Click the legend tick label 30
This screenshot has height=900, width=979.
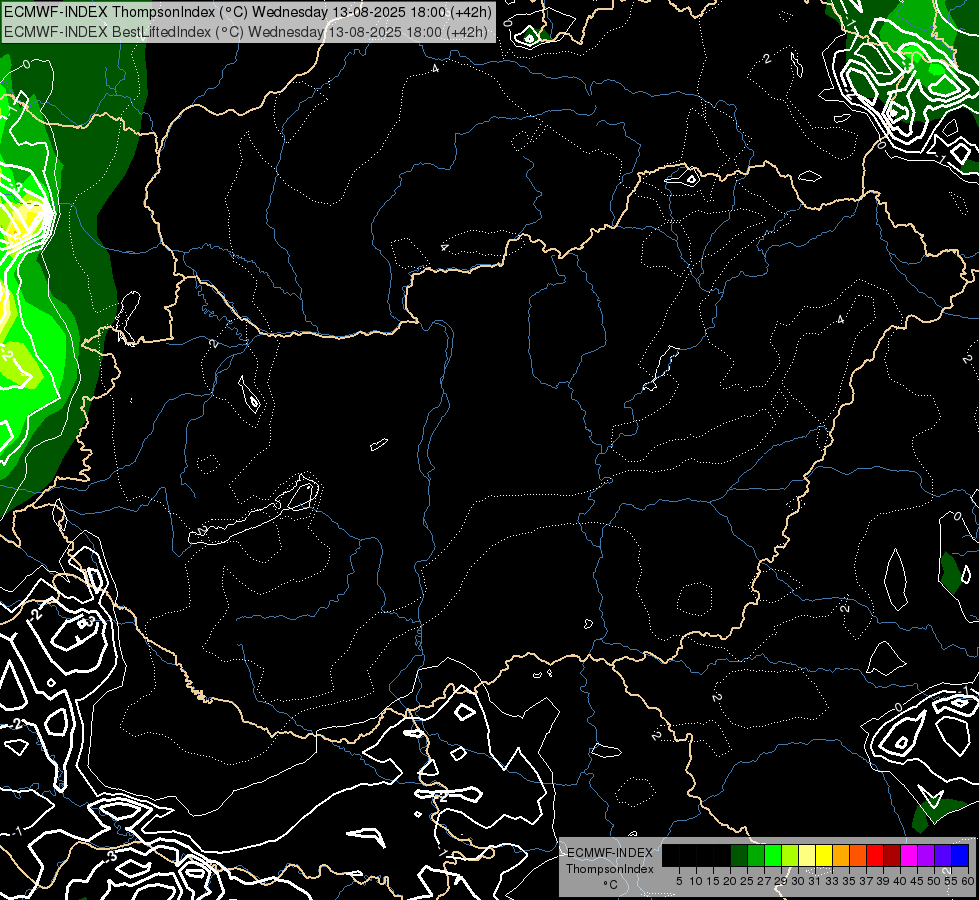[x=799, y=881]
